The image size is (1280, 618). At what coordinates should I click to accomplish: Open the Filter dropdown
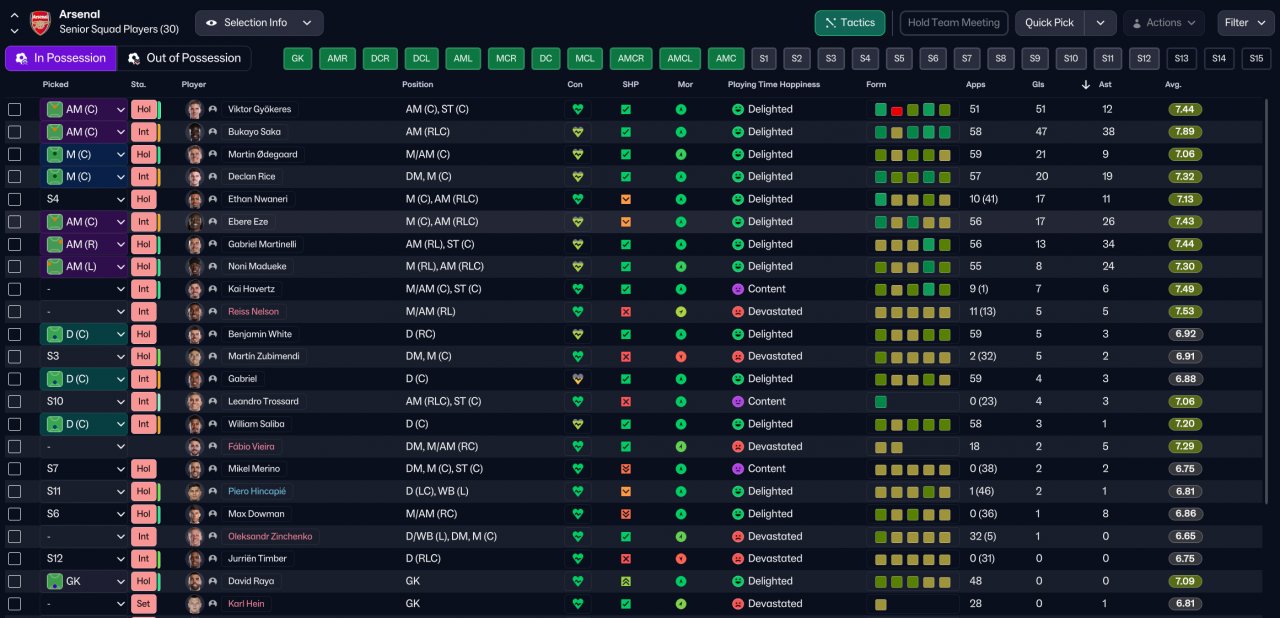pos(1245,22)
